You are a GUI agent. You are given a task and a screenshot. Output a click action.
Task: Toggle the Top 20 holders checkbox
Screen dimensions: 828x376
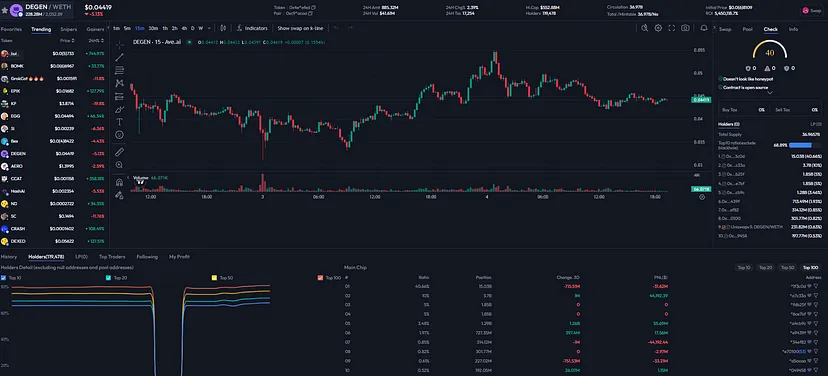tap(108, 277)
